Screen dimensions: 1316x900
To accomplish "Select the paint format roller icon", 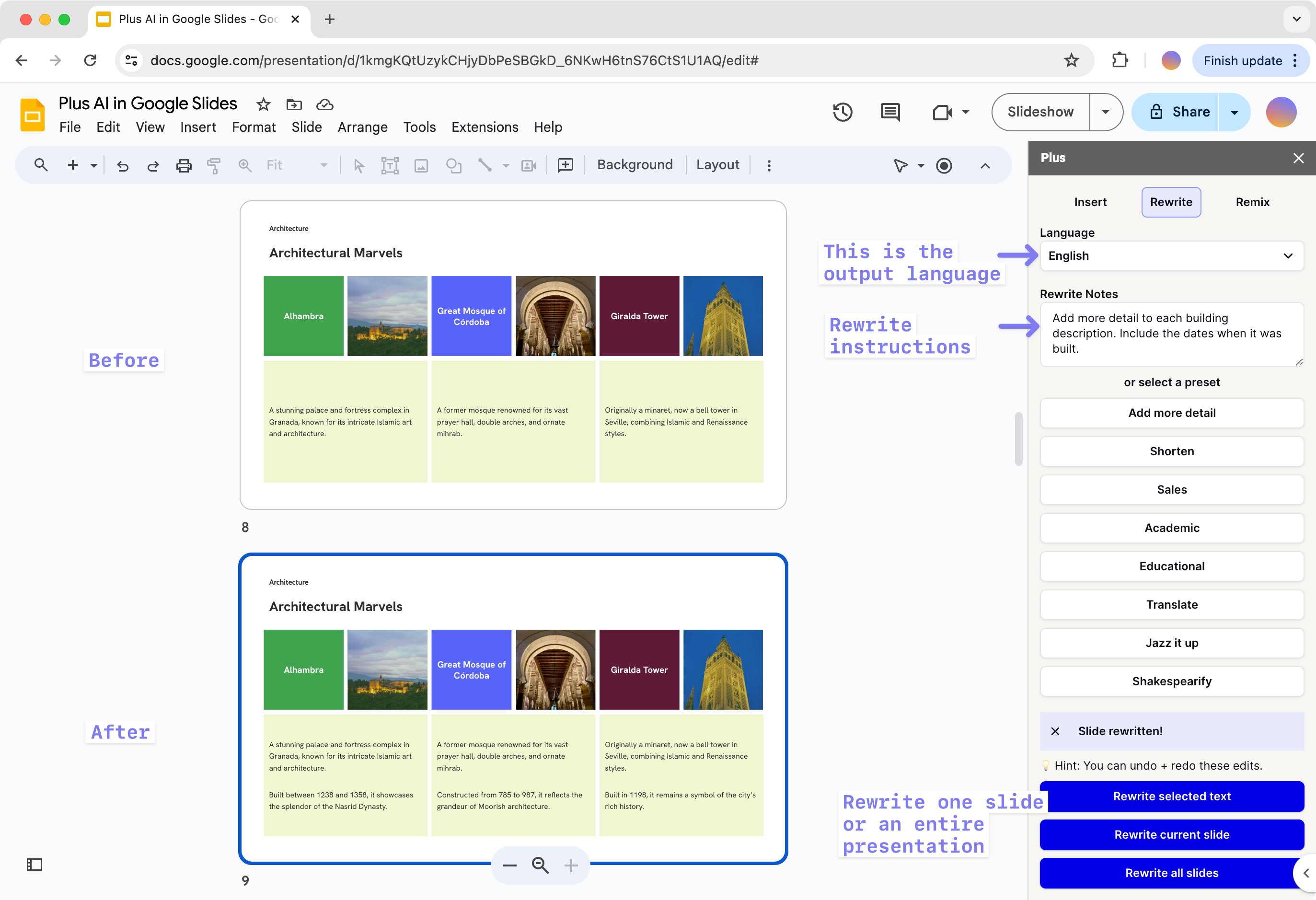I will (213, 165).
